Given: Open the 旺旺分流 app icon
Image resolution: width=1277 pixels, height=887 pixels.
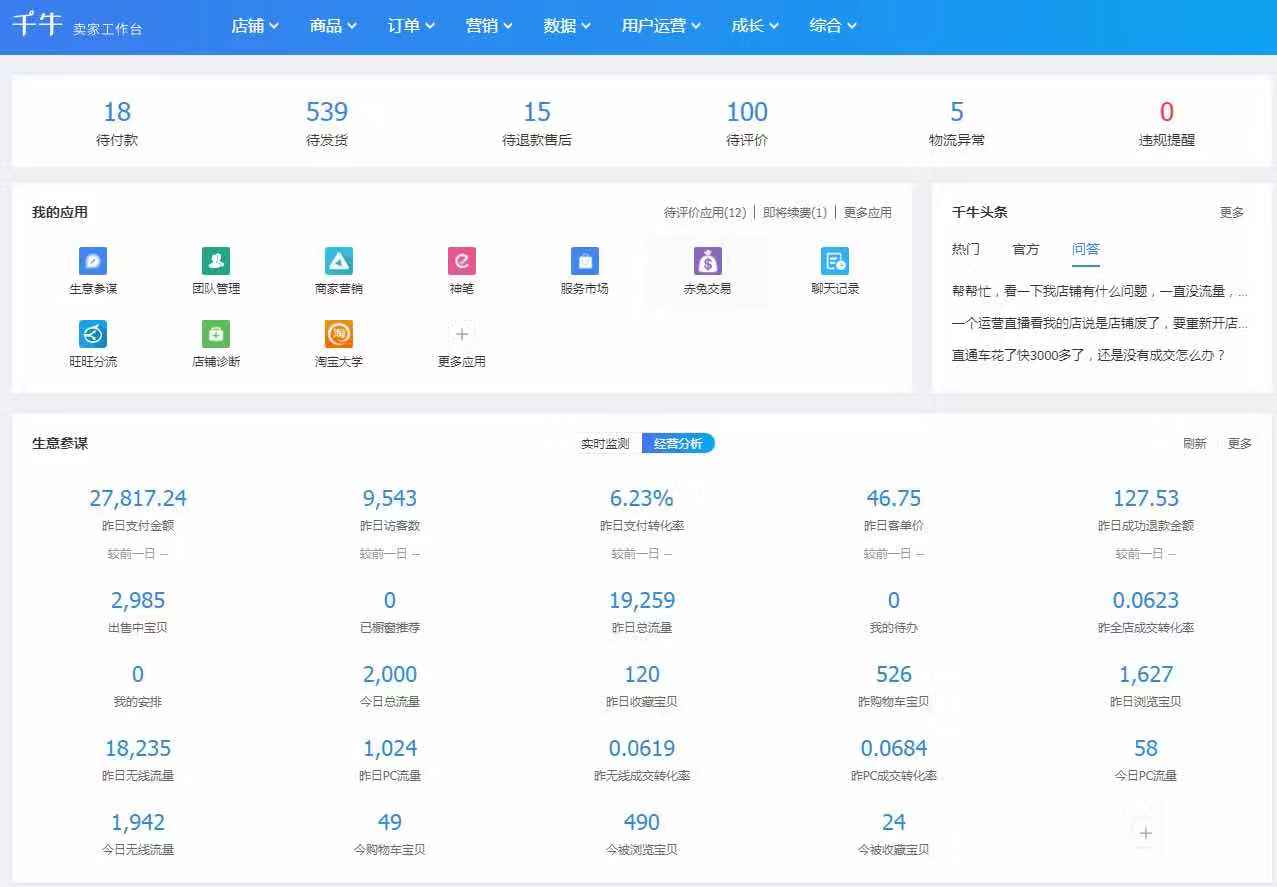Looking at the screenshot, I should click(93, 334).
